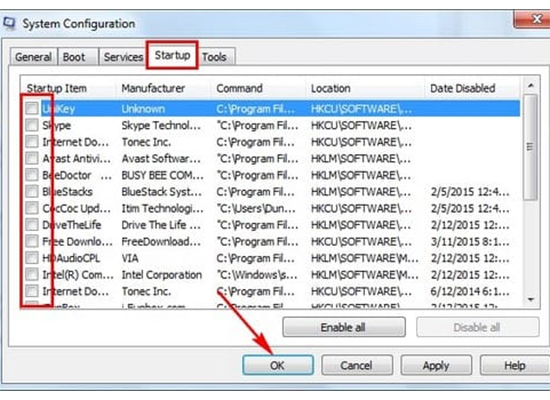Click the scrollbar down arrow
The height and width of the screenshot is (400, 550).
click(x=530, y=299)
